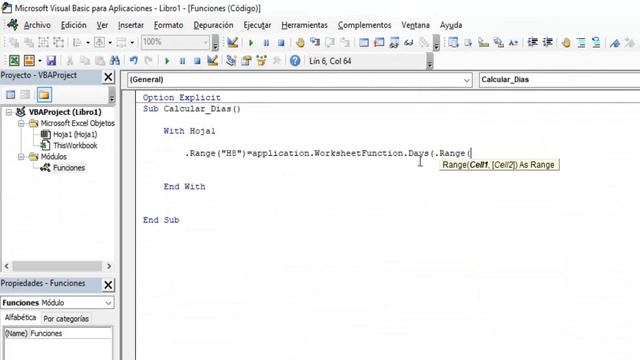Click the Project panel scroll right arrow
This screenshot has height=360, width=640.
pos(109,266)
